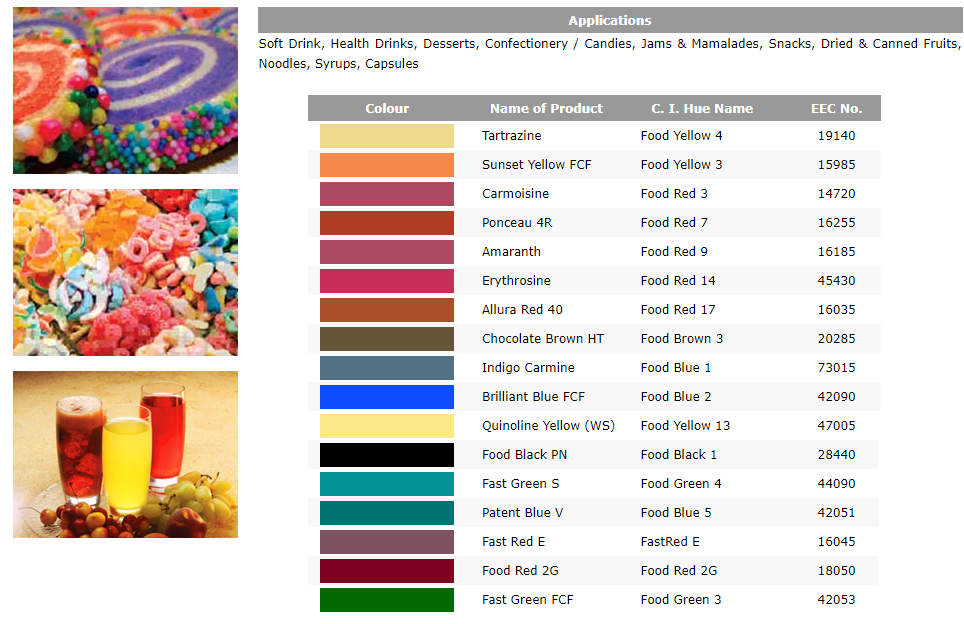The image size is (964, 624).
Task: Click the product name Allura Red 40
Action: (523, 310)
